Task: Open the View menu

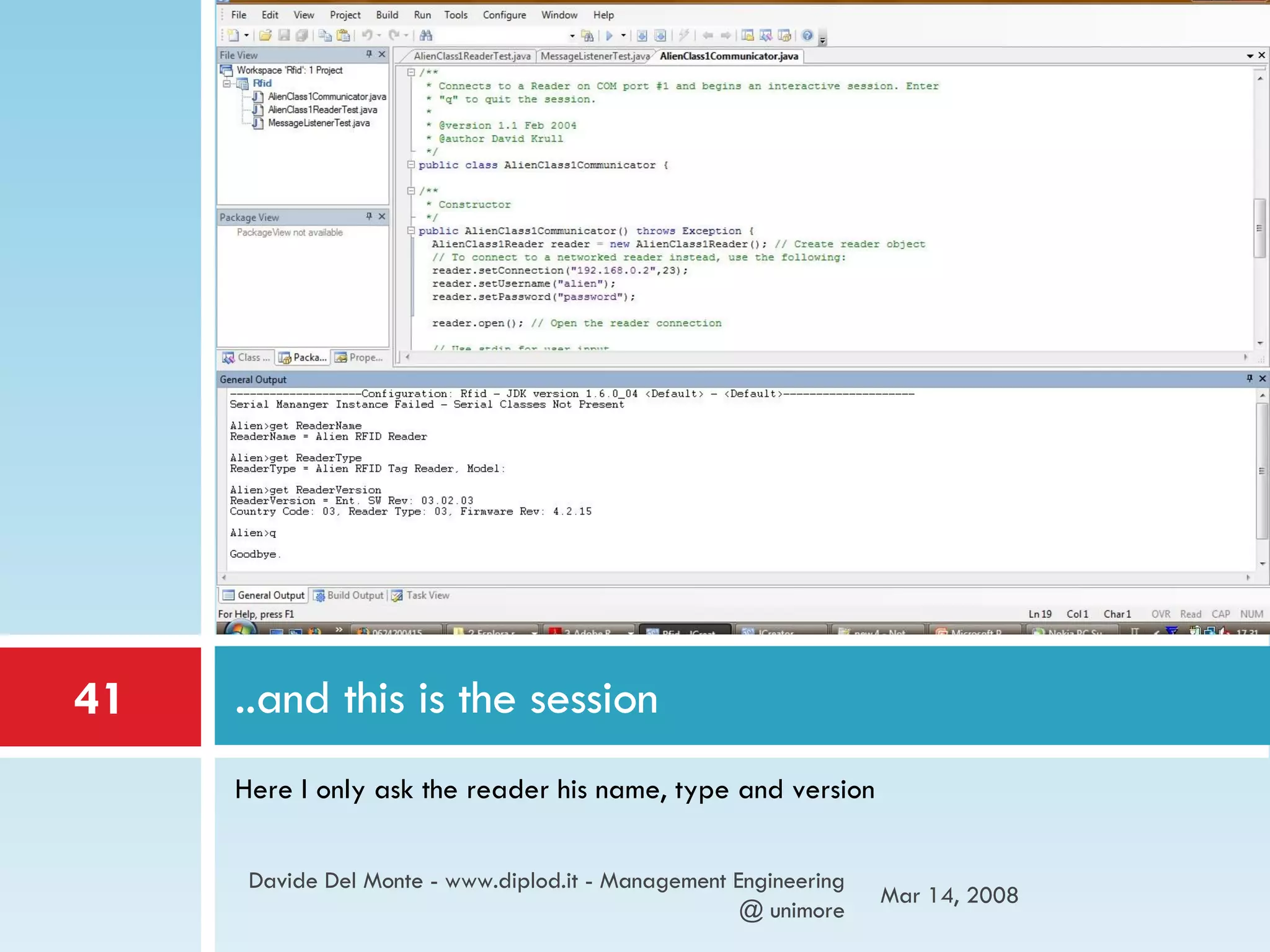Action: [x=304, y=15]
